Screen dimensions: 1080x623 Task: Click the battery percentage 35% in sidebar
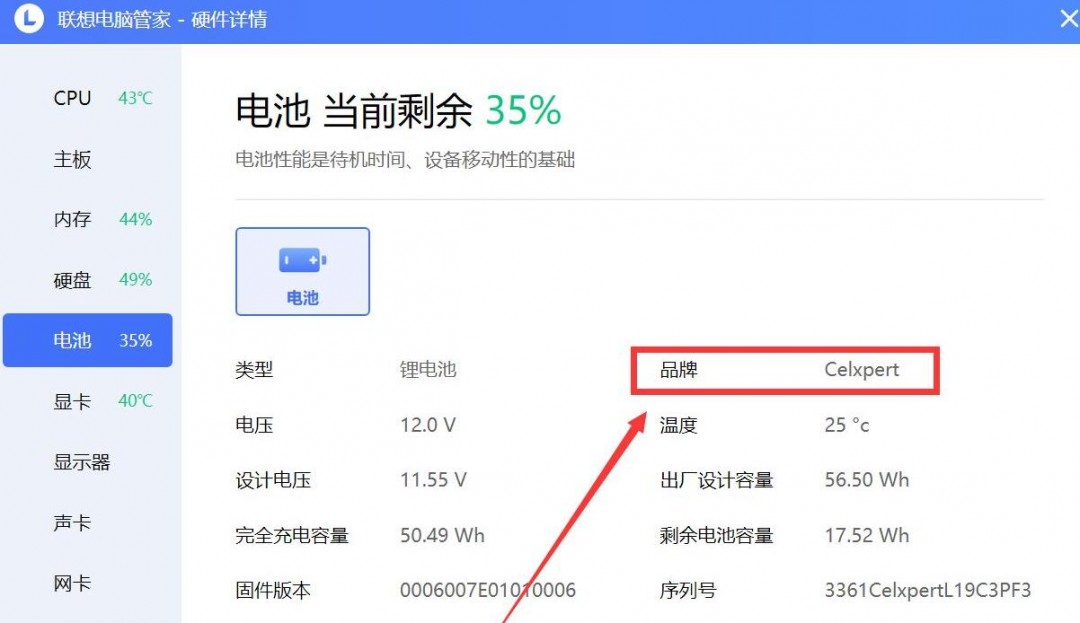134,340
